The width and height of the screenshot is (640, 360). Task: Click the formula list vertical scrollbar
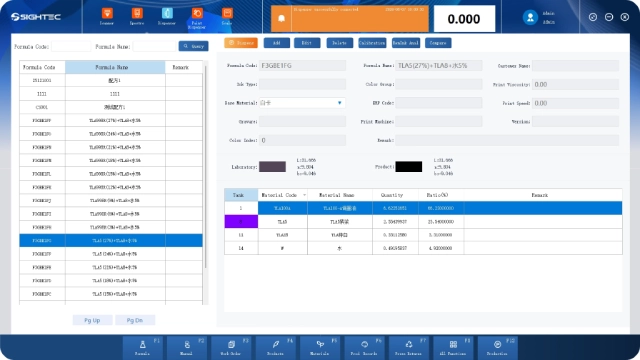click(206, 167)
